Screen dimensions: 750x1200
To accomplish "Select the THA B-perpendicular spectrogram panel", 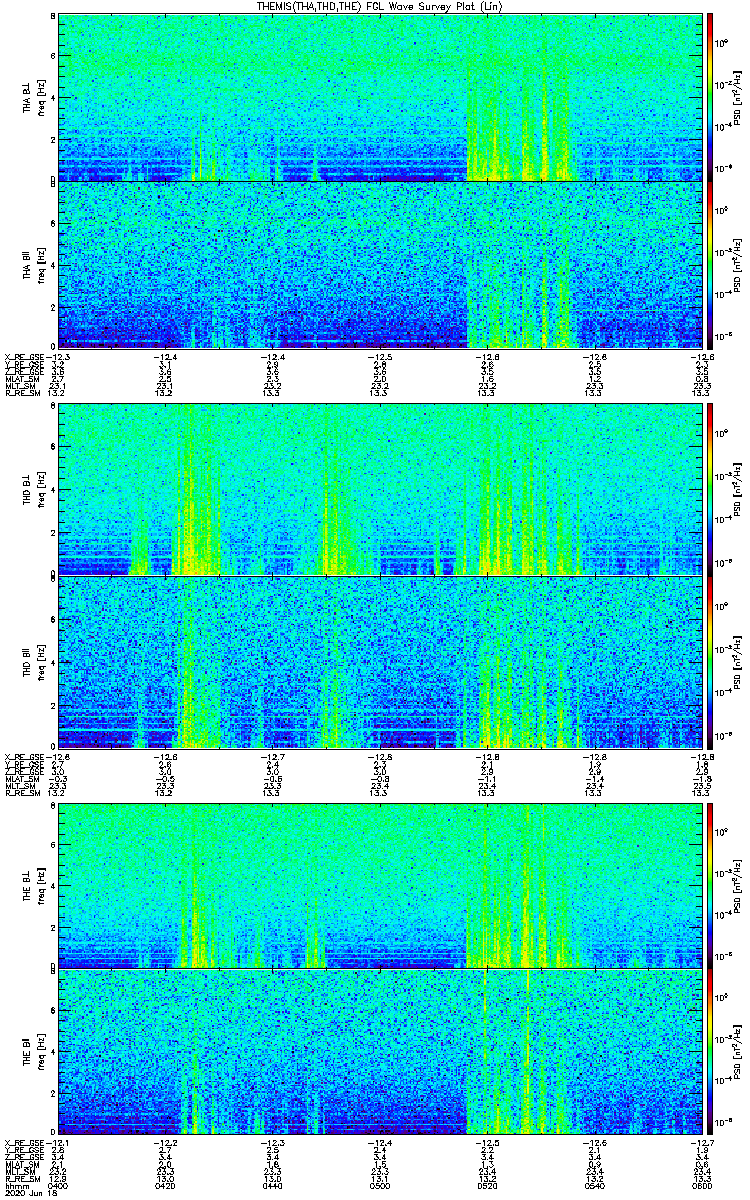I will click(378, 97).
